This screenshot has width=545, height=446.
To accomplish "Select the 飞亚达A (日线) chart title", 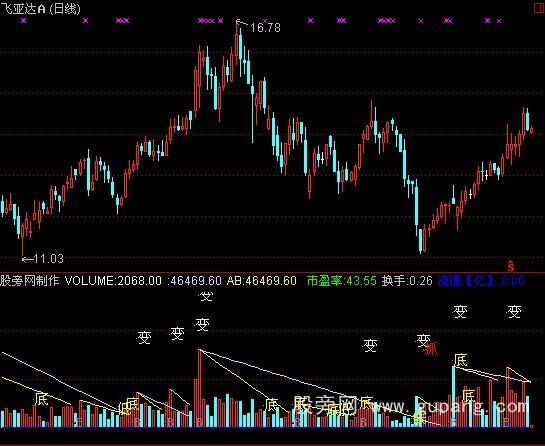I will pyautogui.click(x=40, y=9).
